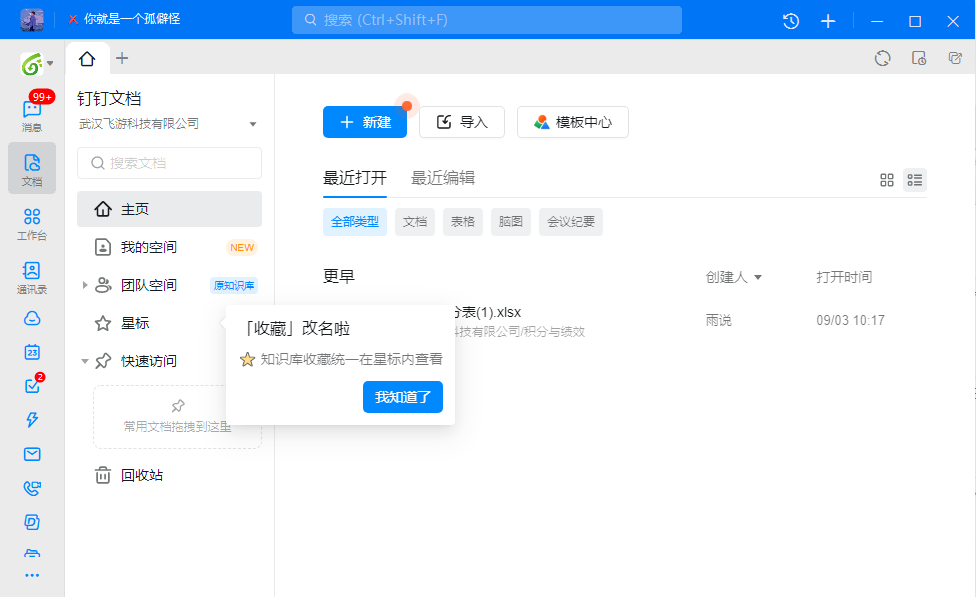Click the refresh icon above the document area

882,58
